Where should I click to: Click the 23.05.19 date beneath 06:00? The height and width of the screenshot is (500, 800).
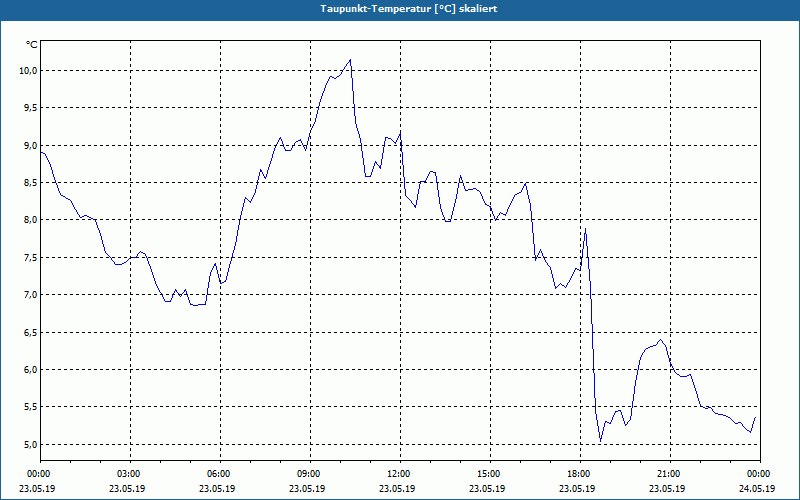coord(217,488)
